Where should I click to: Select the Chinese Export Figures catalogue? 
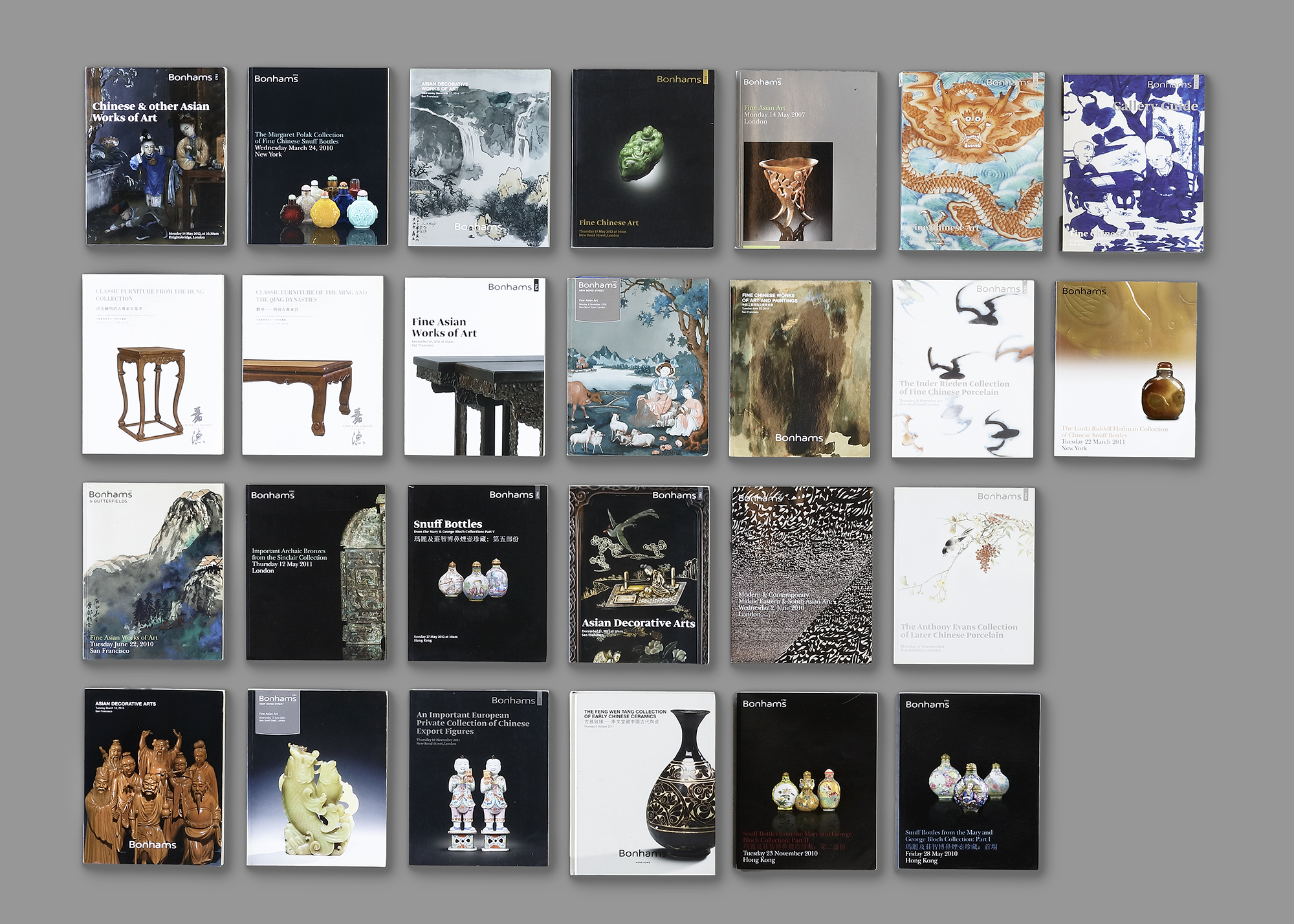coord(479,778)
